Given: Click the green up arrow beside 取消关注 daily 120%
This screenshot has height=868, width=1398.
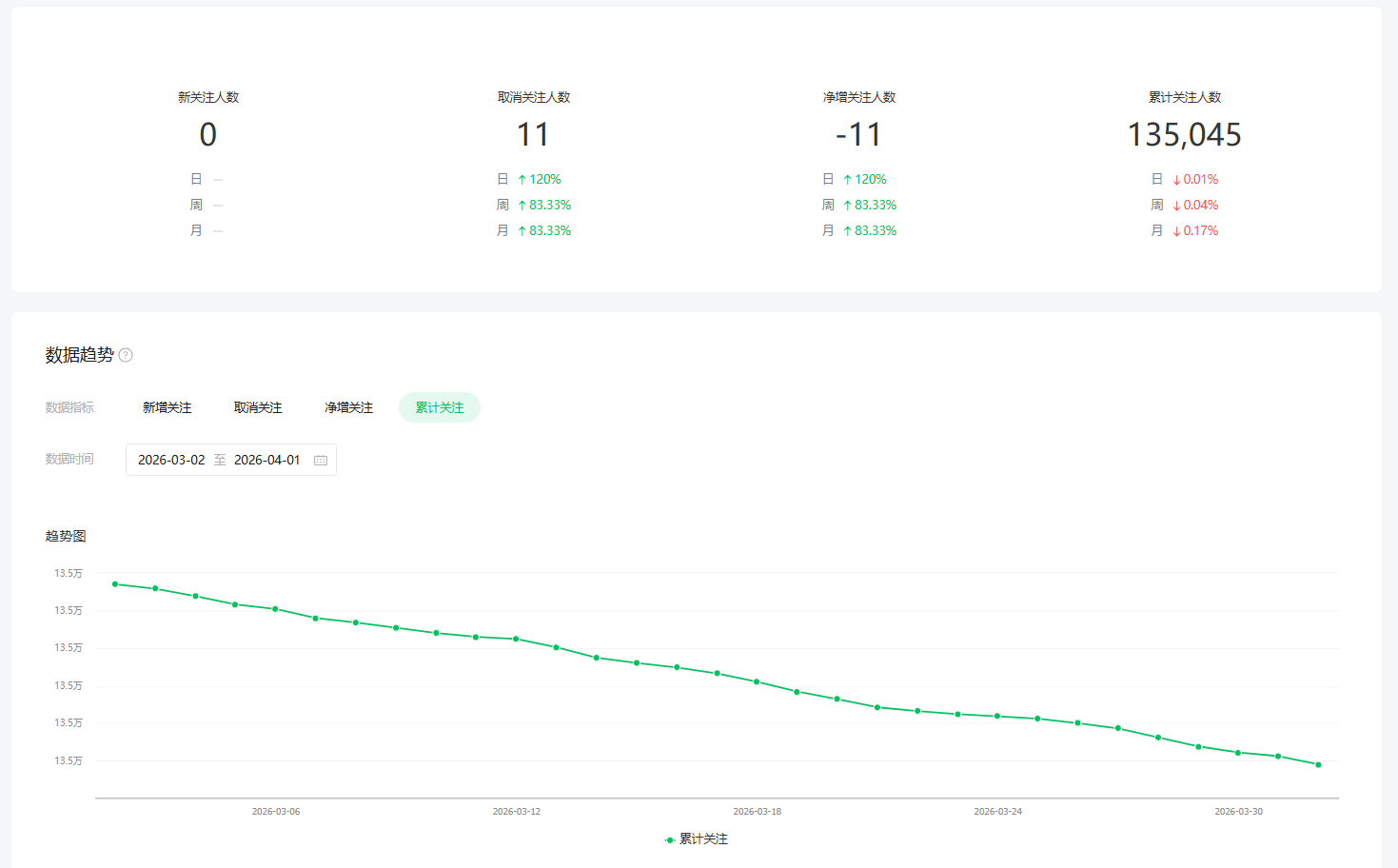Looking at the screenshot, I should pyautogui.click(x=522, y=180).
